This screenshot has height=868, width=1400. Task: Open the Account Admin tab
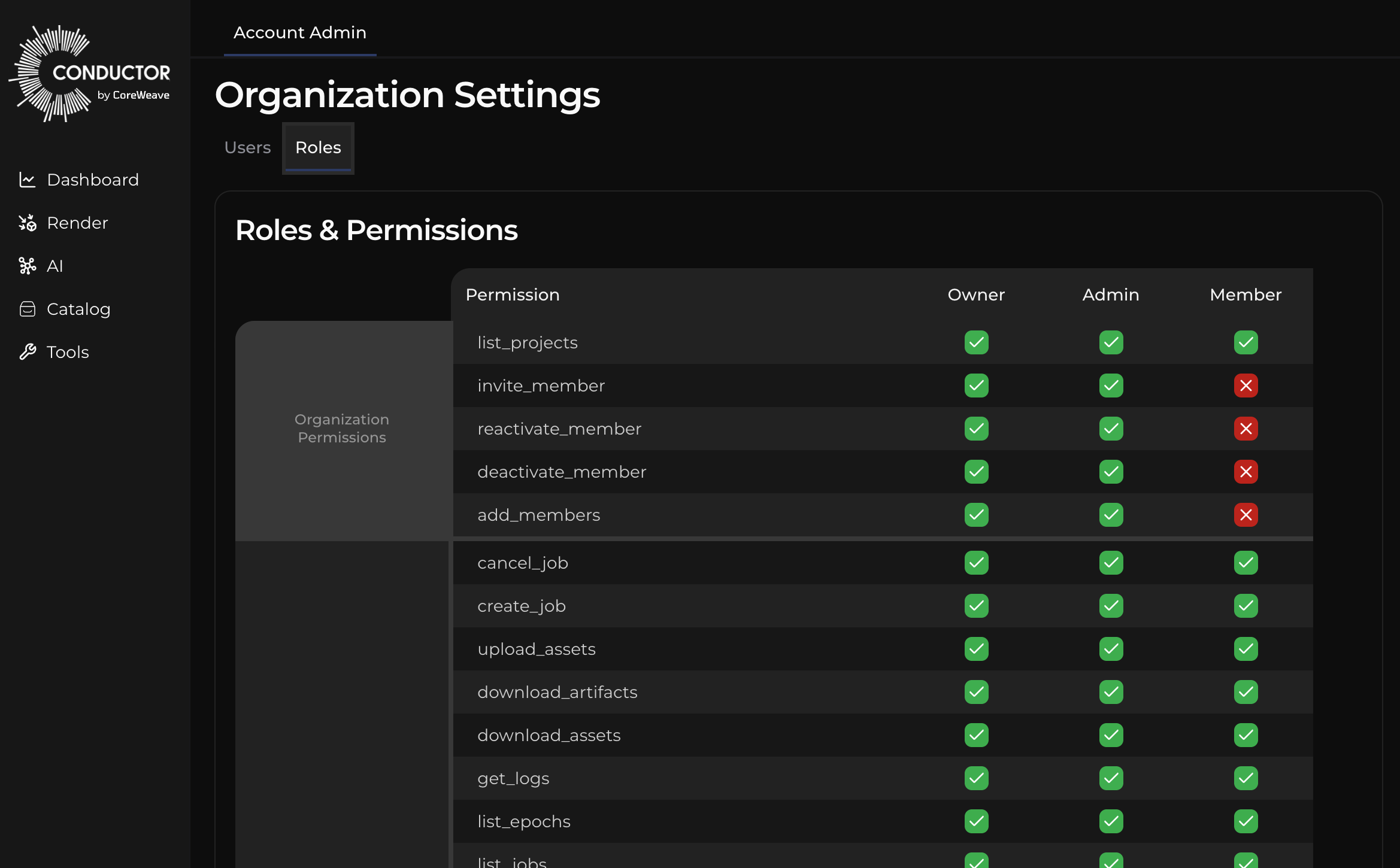[x=299, y=32]
